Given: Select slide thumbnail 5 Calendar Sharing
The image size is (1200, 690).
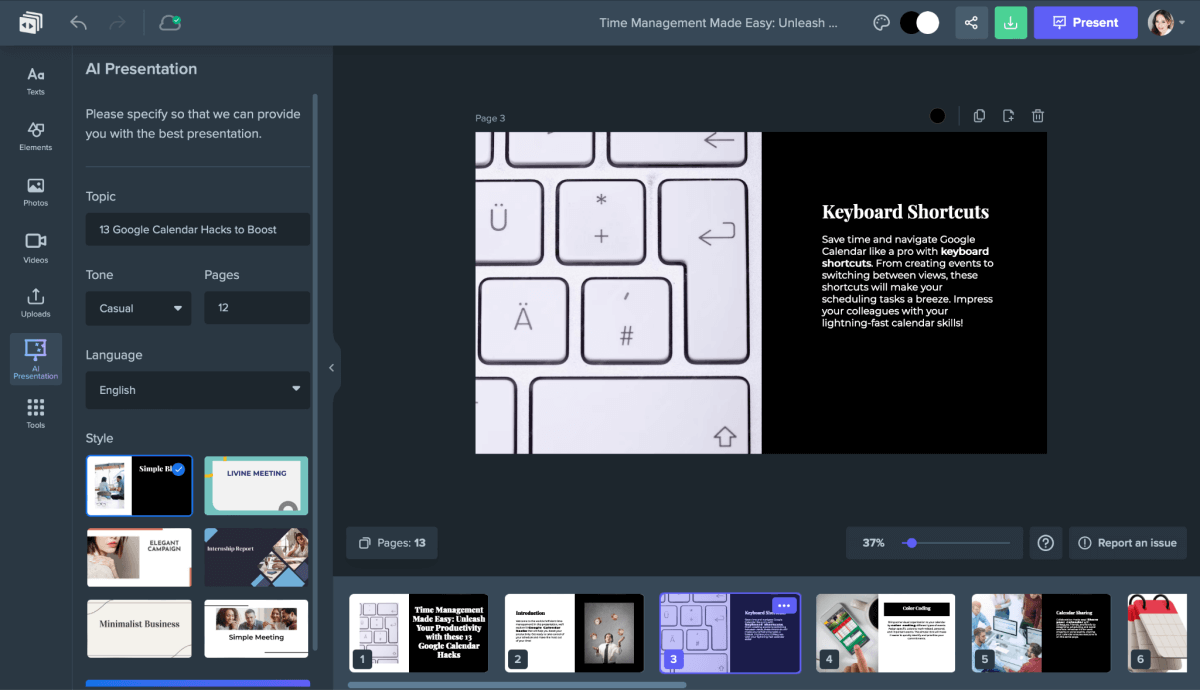Looking at the screenshot, I should (x=1041, y=633).
